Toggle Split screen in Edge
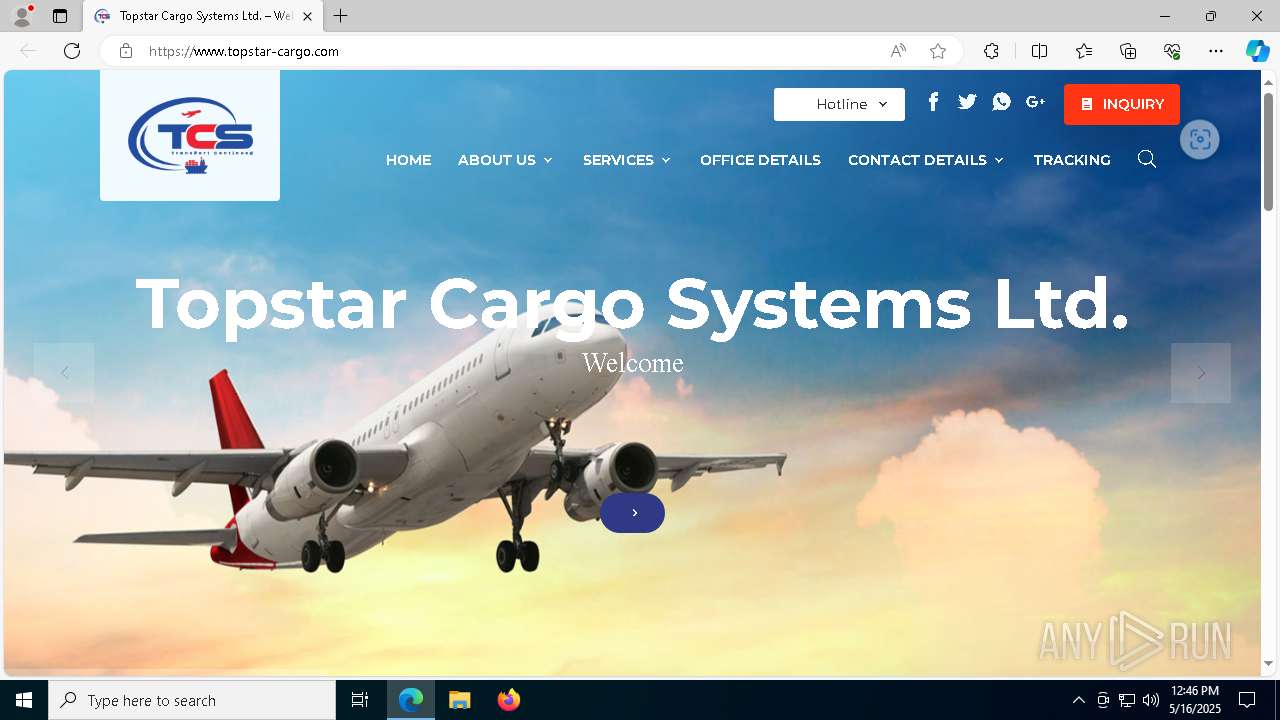The width and height of the screenshot is (1280, 720). pyautogui.click(x=1039, y=51)
